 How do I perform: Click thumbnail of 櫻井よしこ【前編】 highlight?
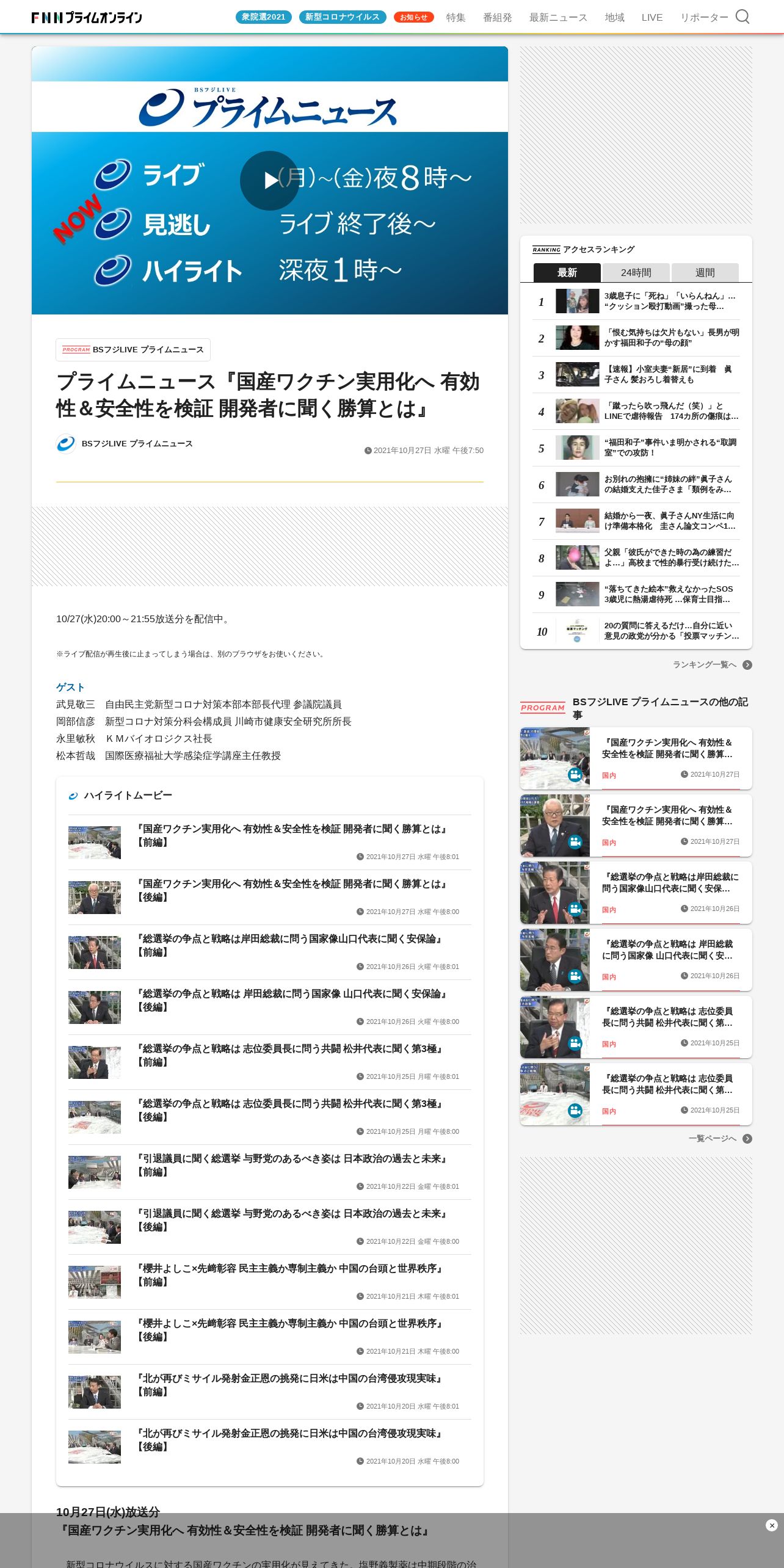click(95, 1282)
